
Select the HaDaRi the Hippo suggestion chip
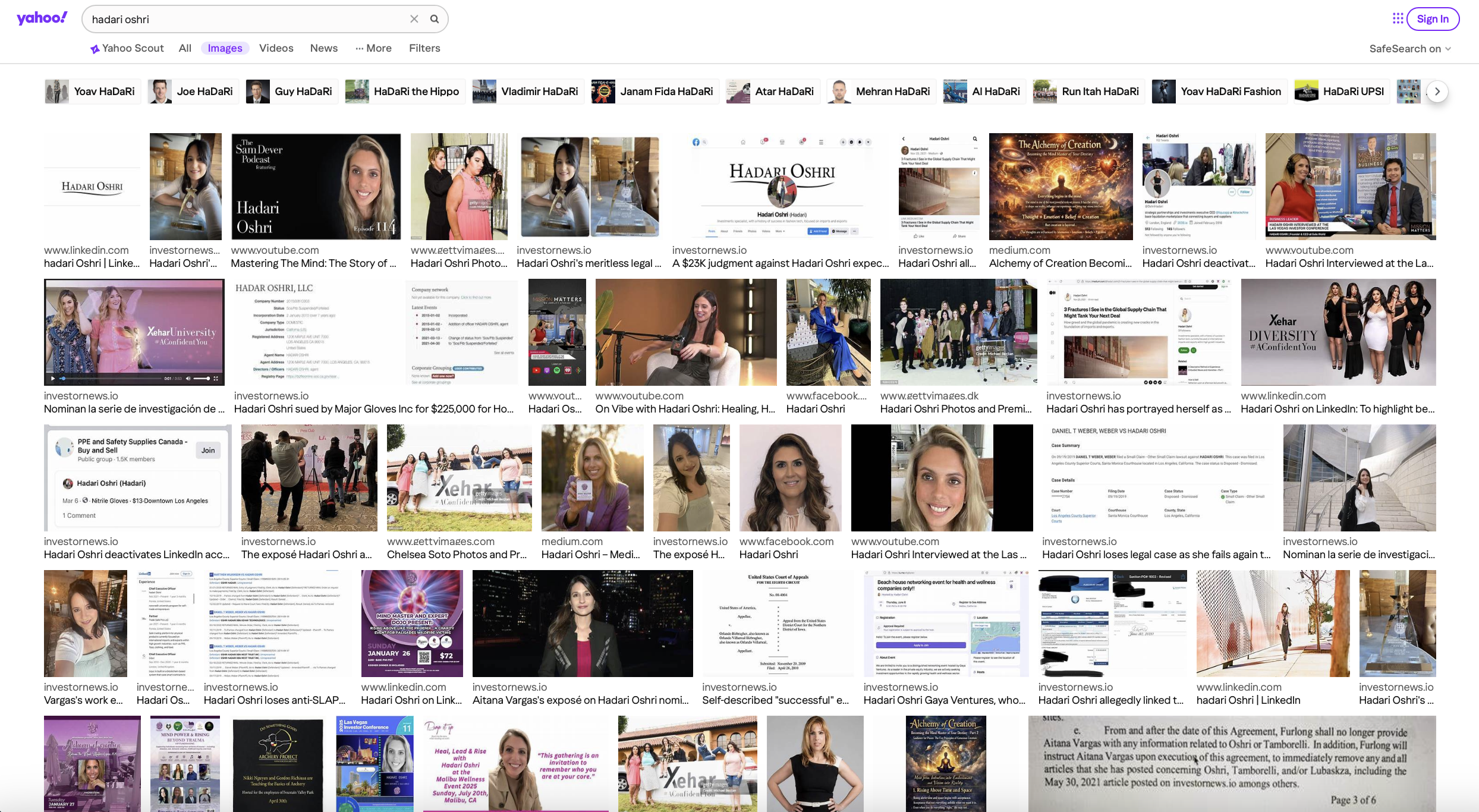[405, 92]
